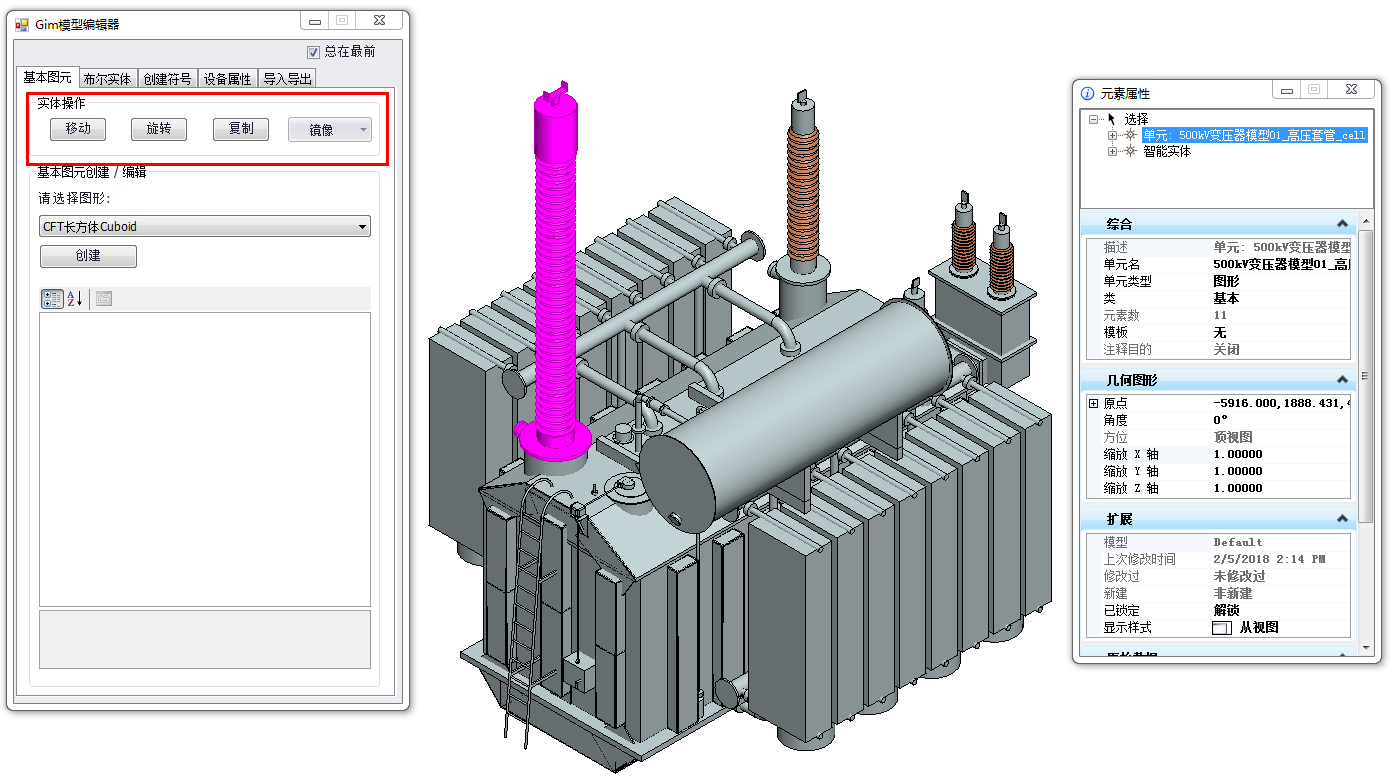1395x778 pixels.
Task: Select the 单元: 500kV变压器模型01 tree item
Action: click(x=1254, y=135)
